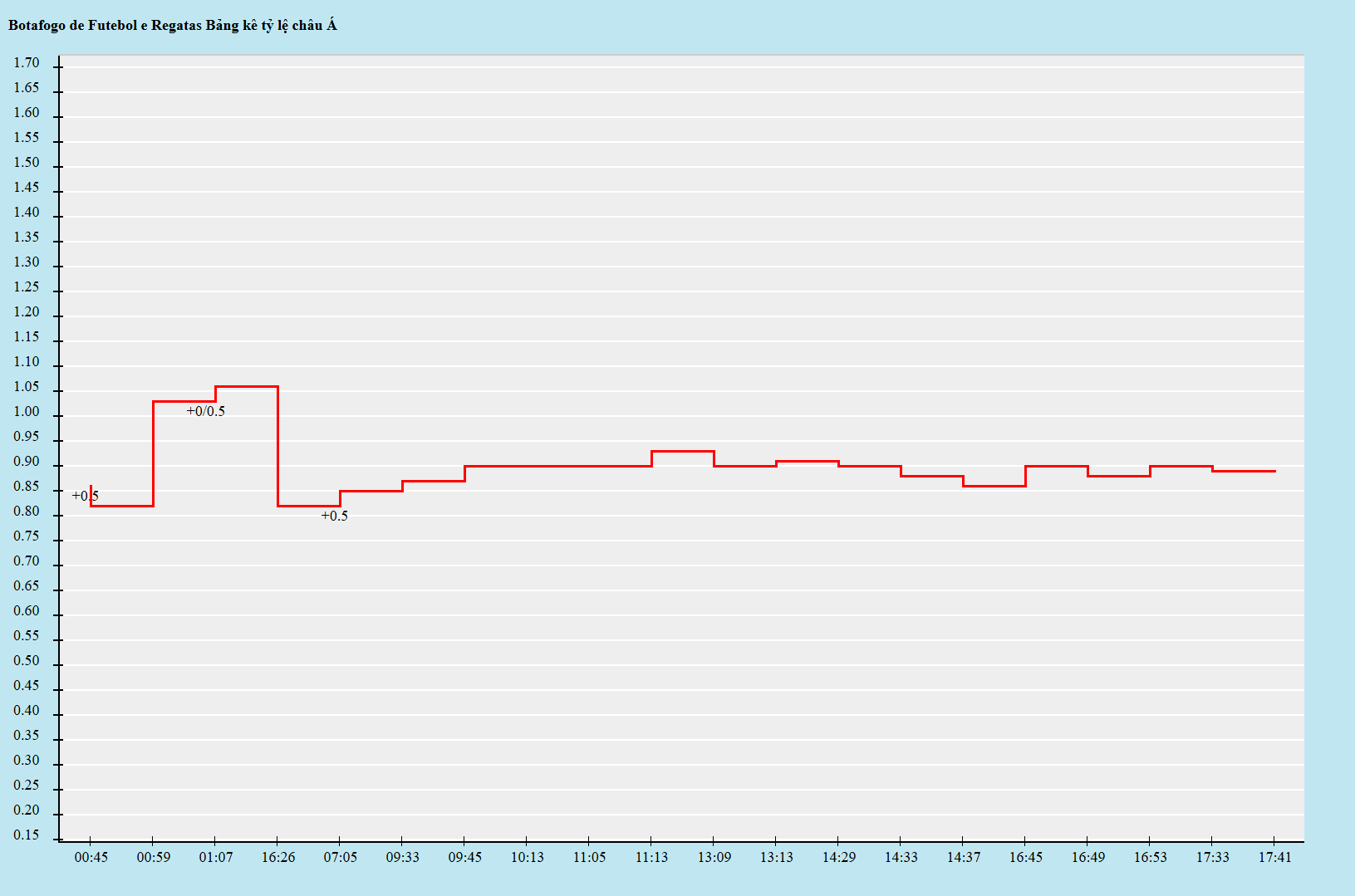Click the chart title 'Botafogo de Futebol e Regatas'
The width and height of the screenshot is (1355, 896).
coord(172,25)
